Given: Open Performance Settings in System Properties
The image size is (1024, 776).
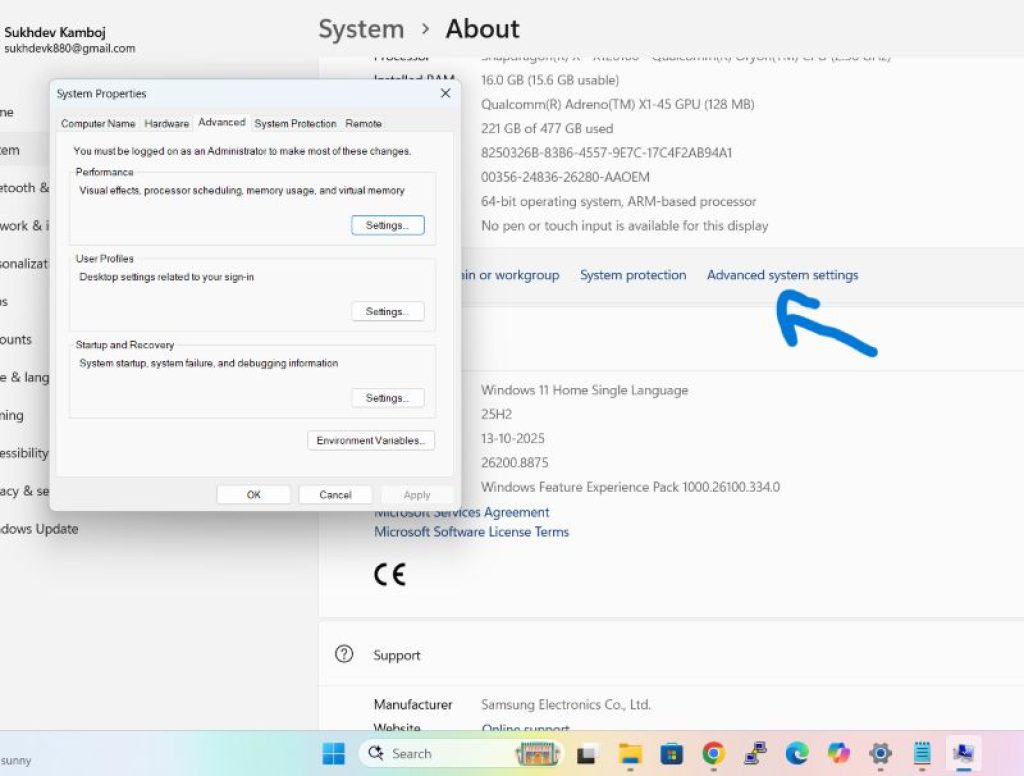Looking at the screenshot, I should [387, 225].
